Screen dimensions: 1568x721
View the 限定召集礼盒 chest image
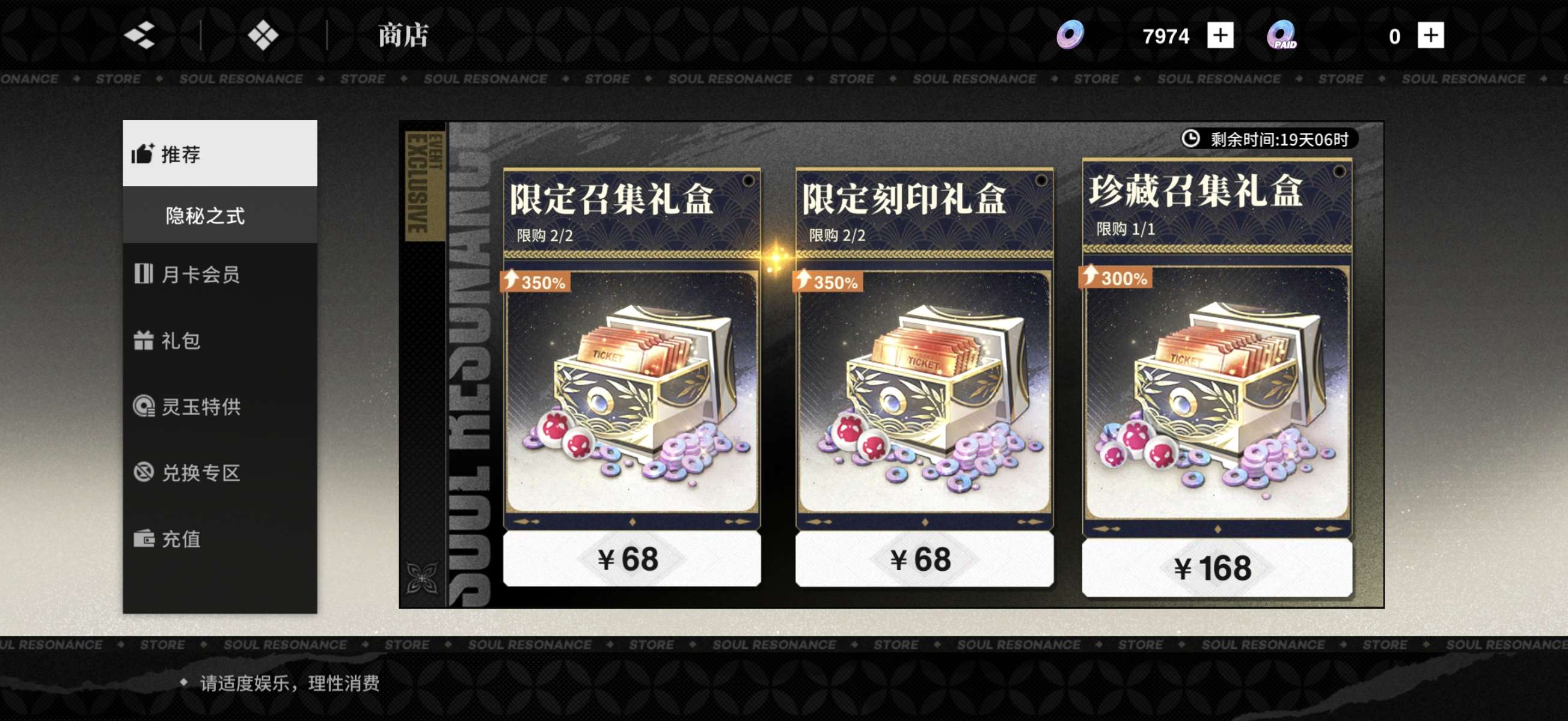(x=631, y=392)
